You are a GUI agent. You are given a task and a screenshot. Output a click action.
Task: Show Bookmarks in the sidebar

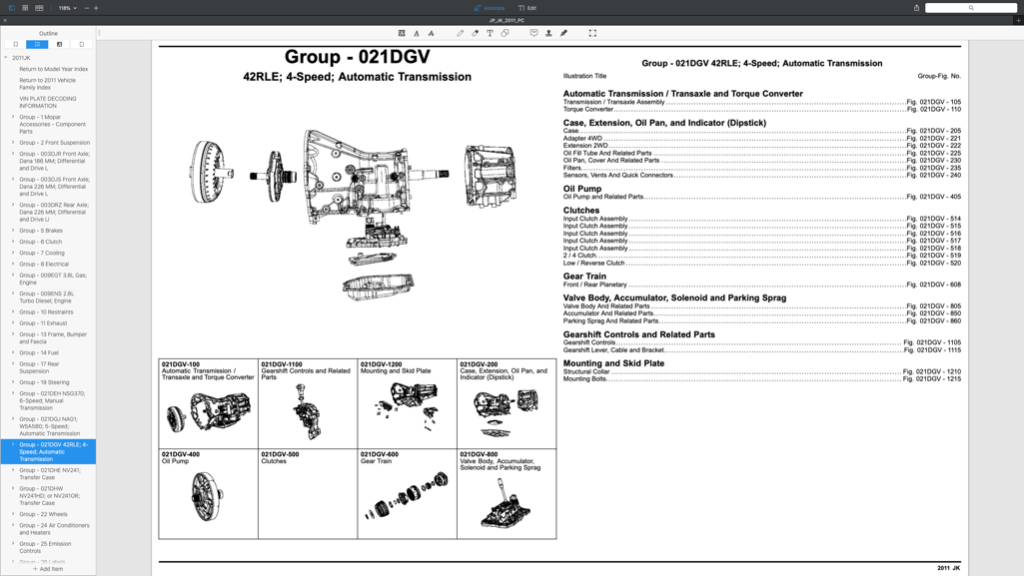click(x=16, y=44)
